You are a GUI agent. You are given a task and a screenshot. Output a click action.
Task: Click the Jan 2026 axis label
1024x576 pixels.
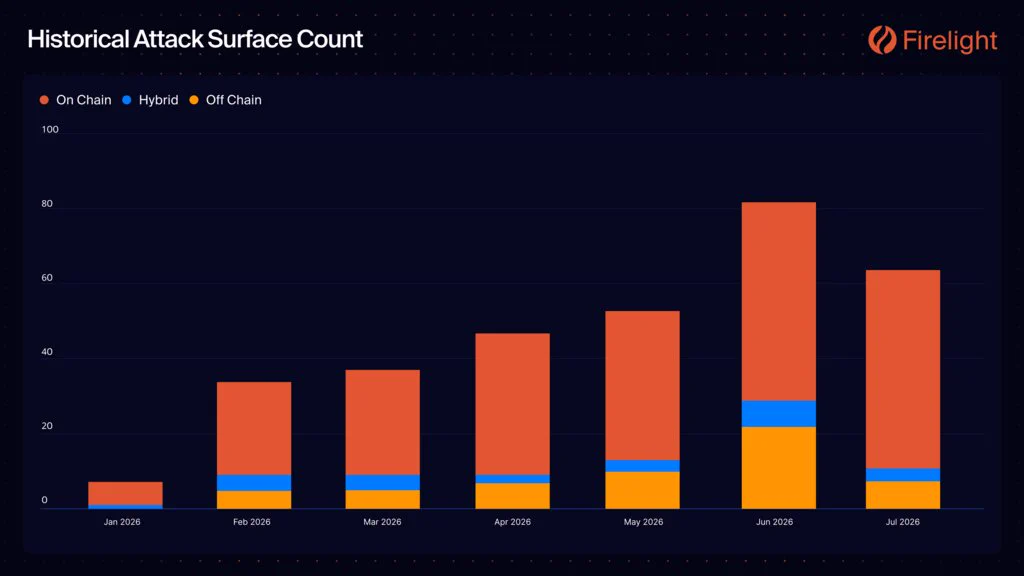point(122,522)
